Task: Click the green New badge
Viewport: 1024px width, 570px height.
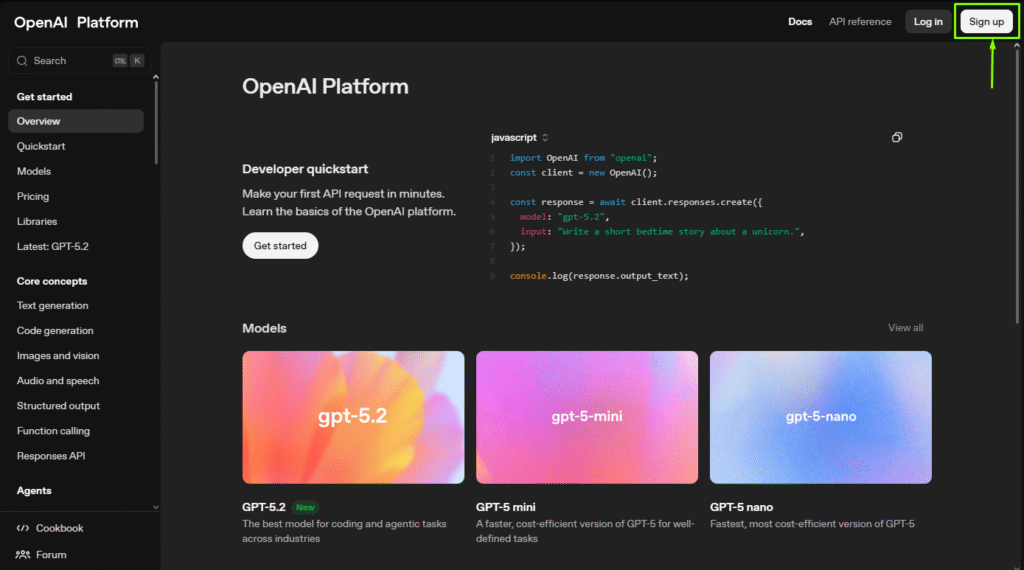Action: pos(305,507)
